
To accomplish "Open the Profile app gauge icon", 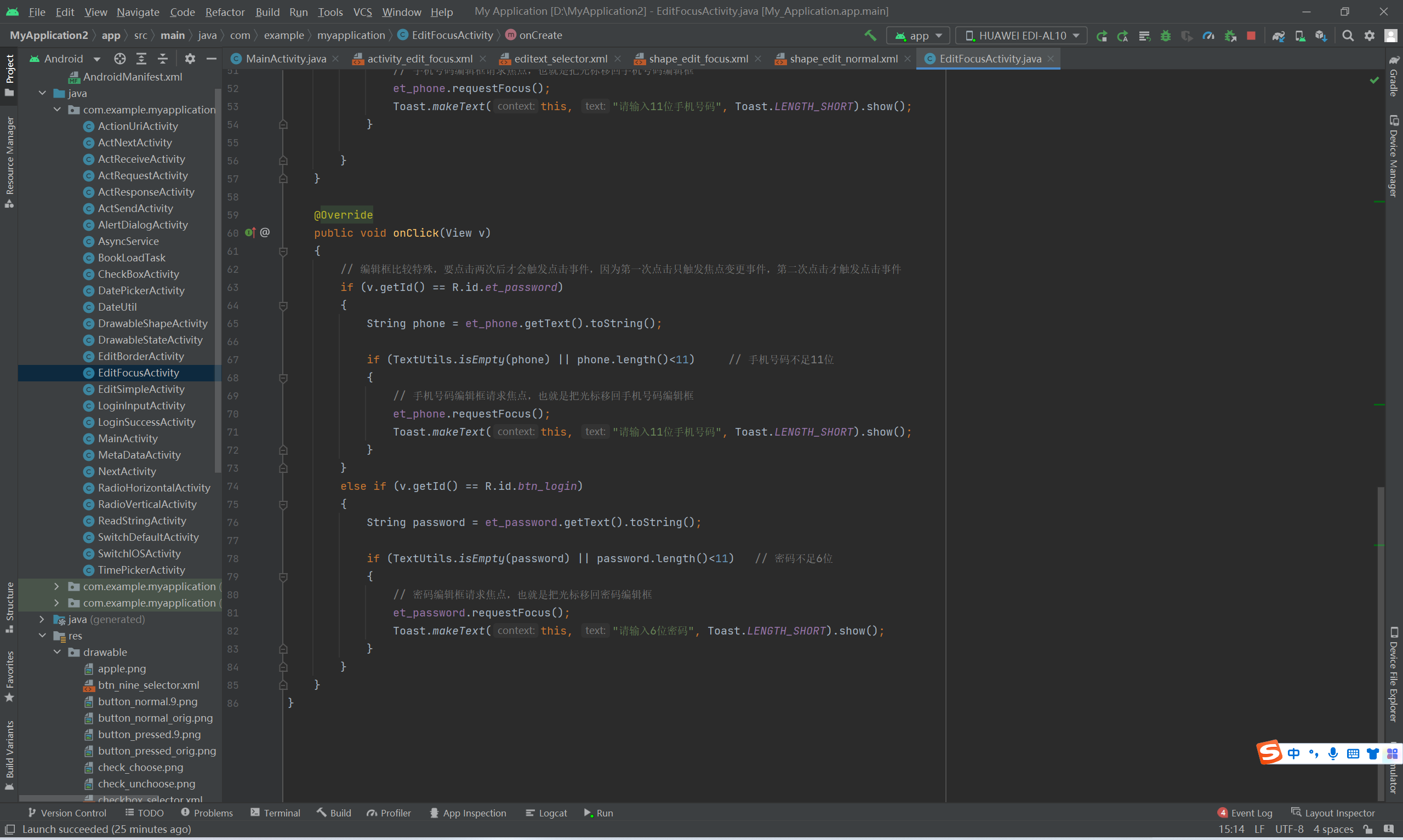I will pos(1208,36).
